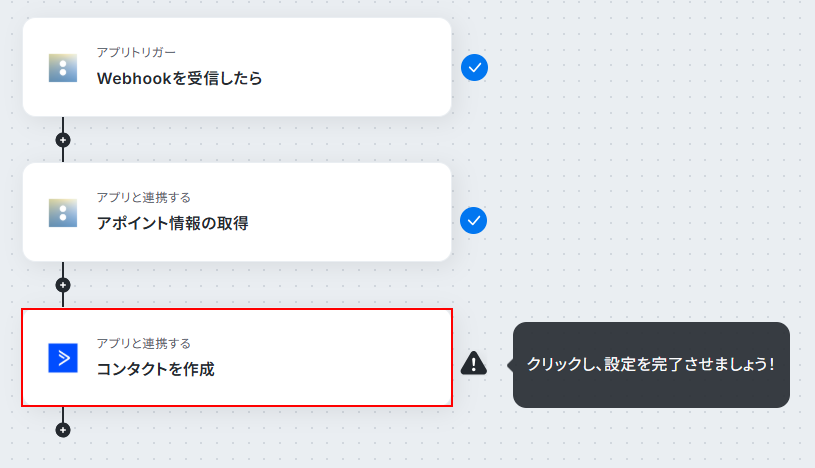
Task: Add step below アポイント情報の取得 with plus
Action: 63,285
